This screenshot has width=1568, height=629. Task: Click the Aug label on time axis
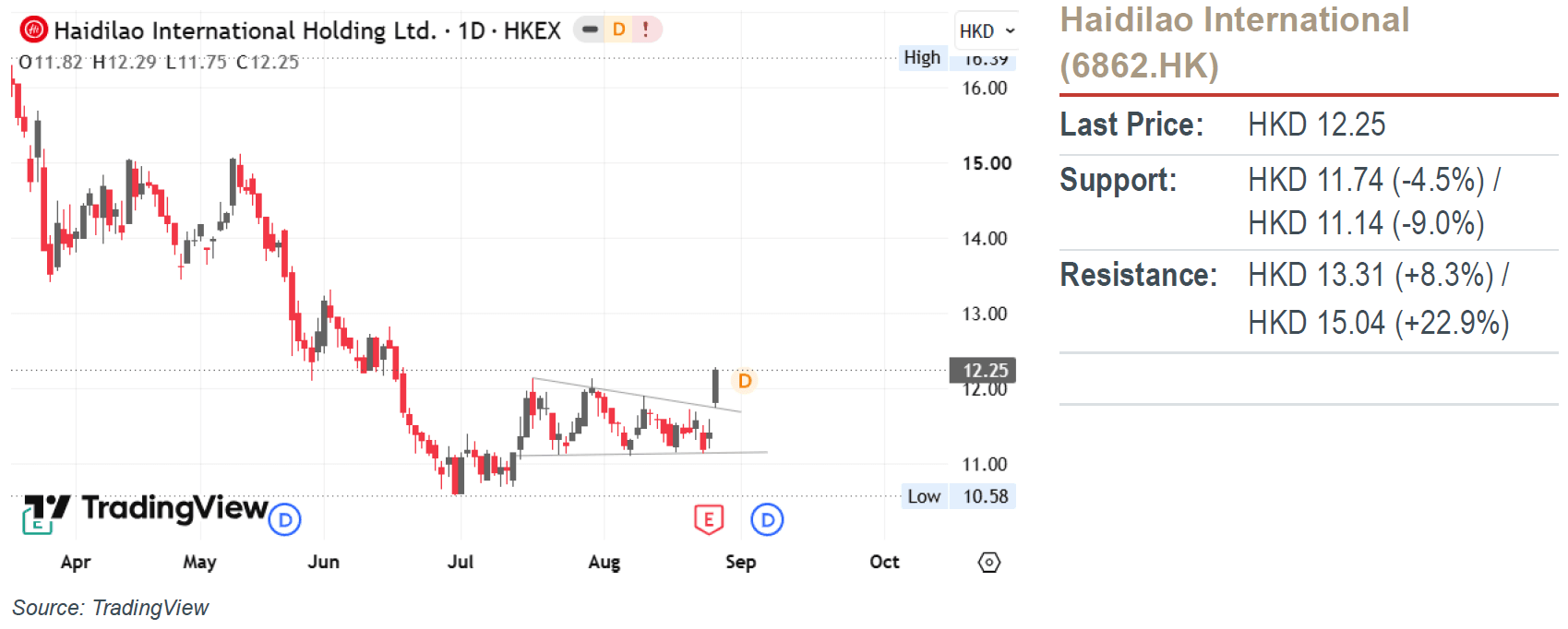pos(604,562)
